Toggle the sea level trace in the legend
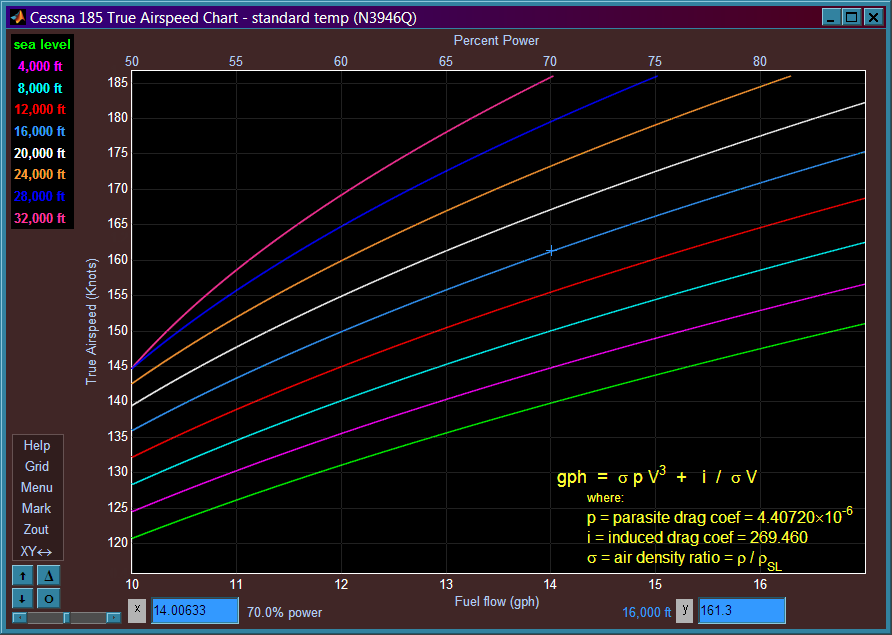 42,44
